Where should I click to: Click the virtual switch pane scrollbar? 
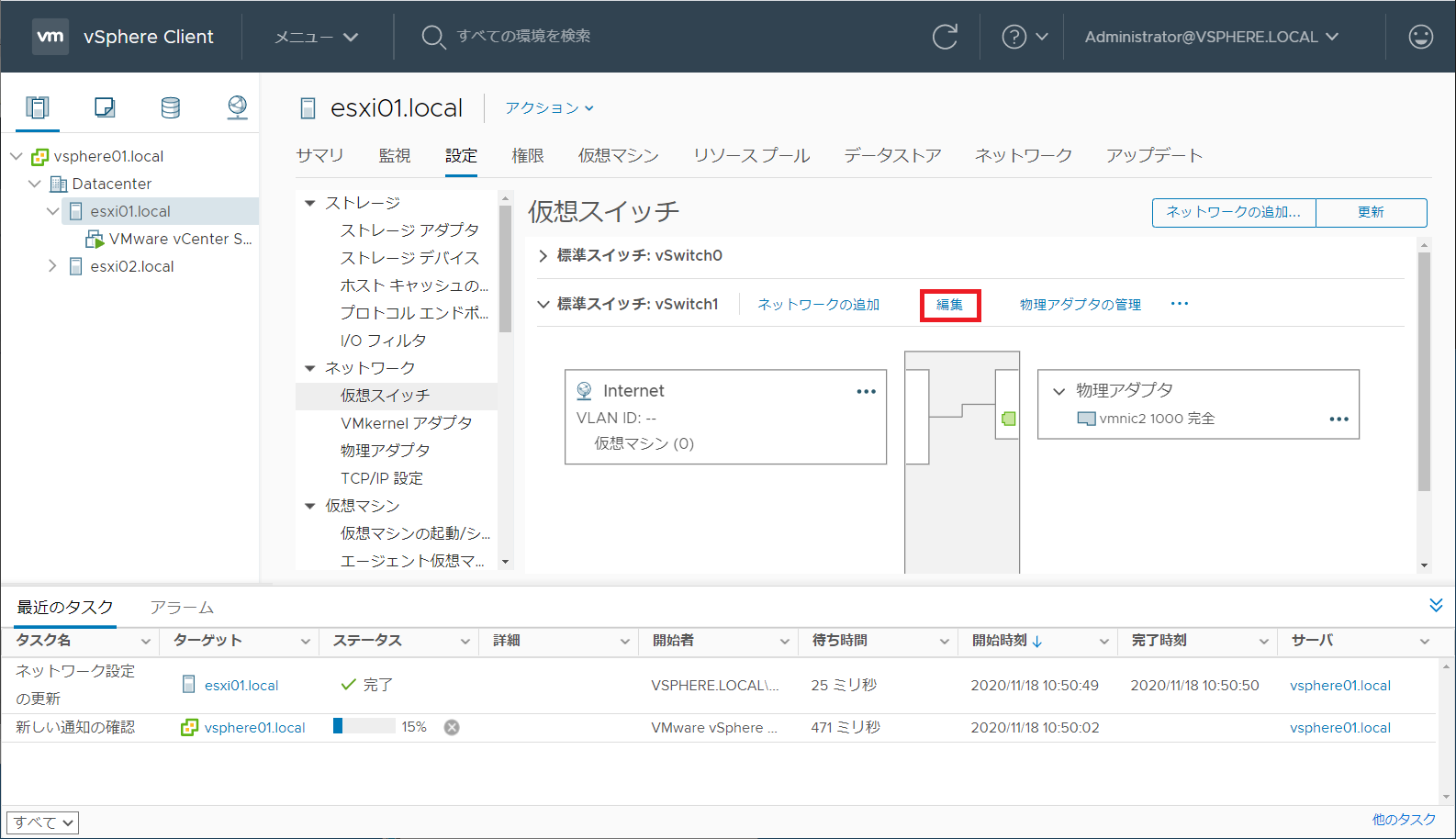click(x=1424, y=372)
